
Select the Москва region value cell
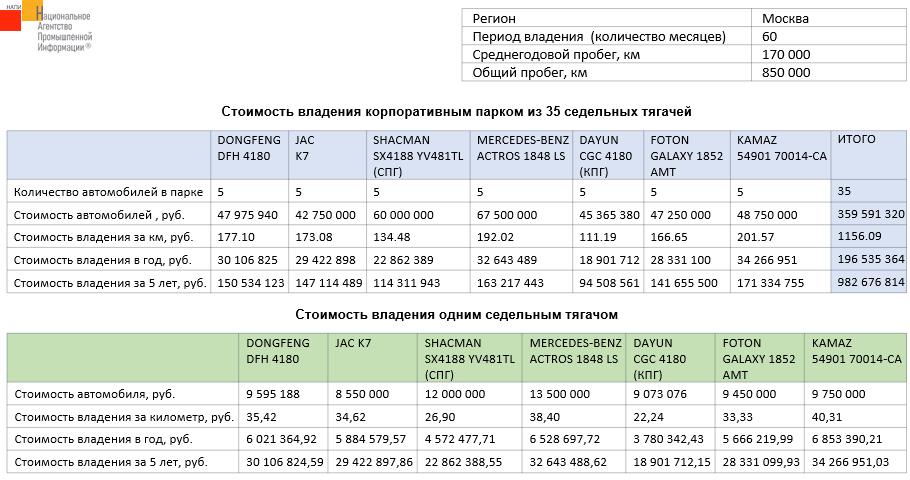click(x=784, y=18)
